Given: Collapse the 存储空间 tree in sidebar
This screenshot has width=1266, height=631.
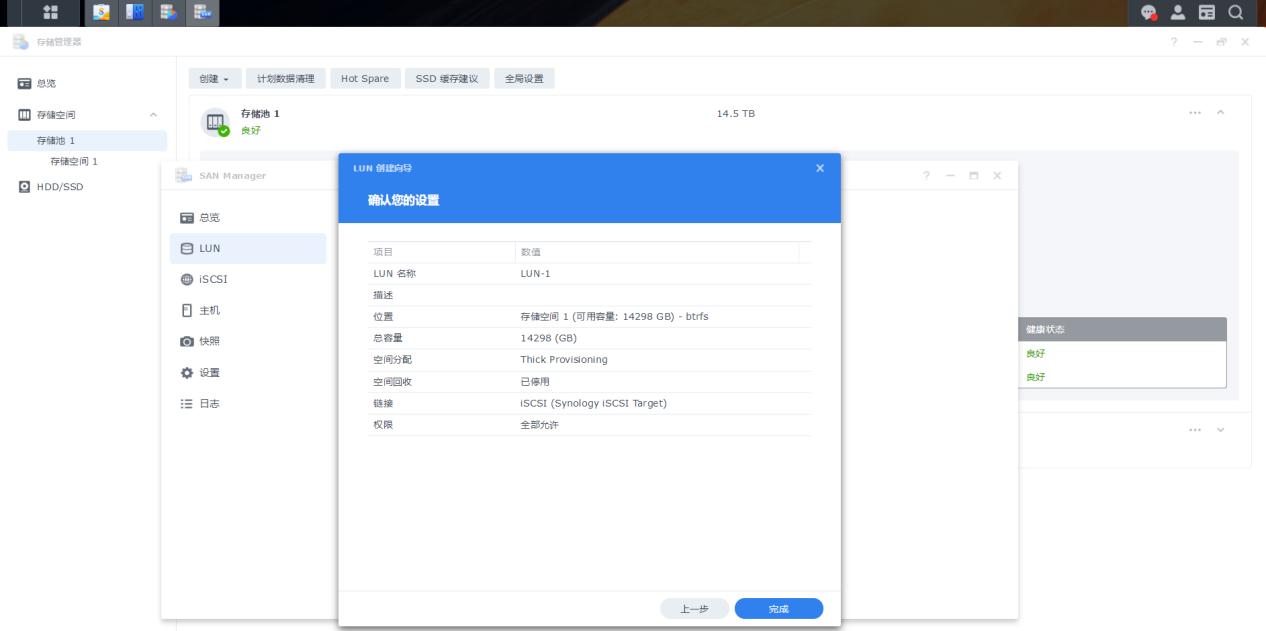Looking at the screenshot, I should point(155,113).
